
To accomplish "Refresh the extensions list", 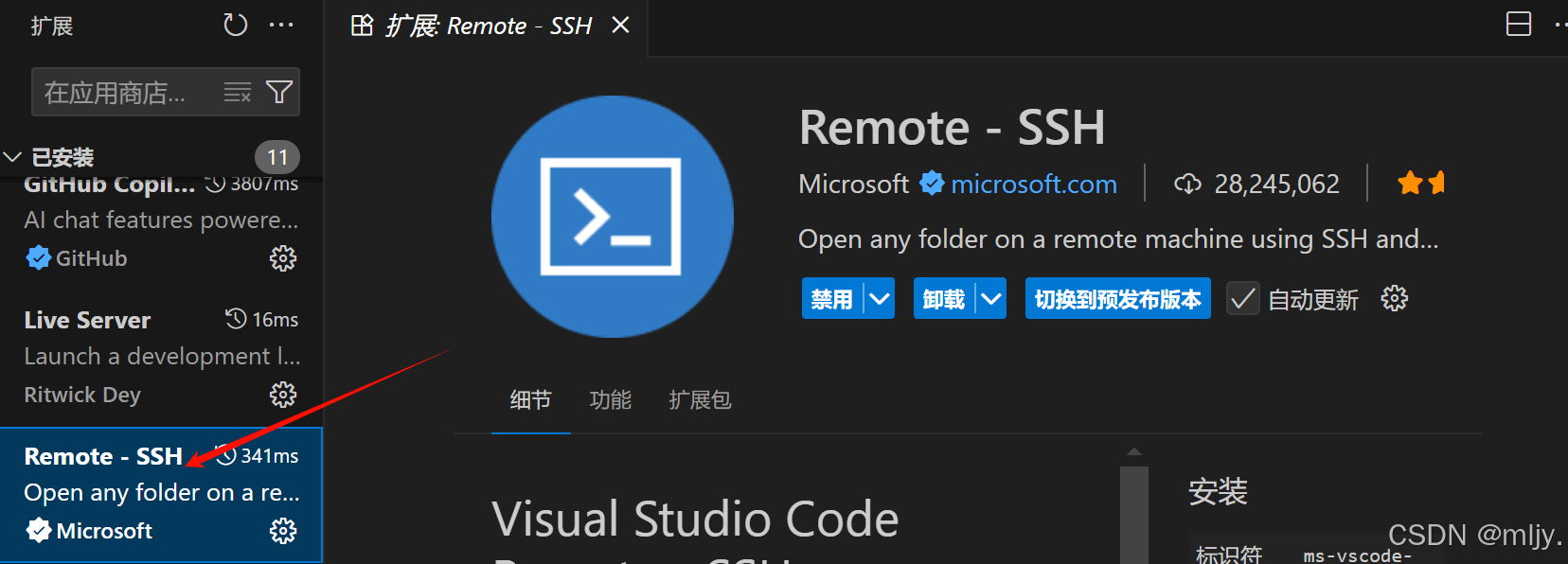I will click(235, 26).
